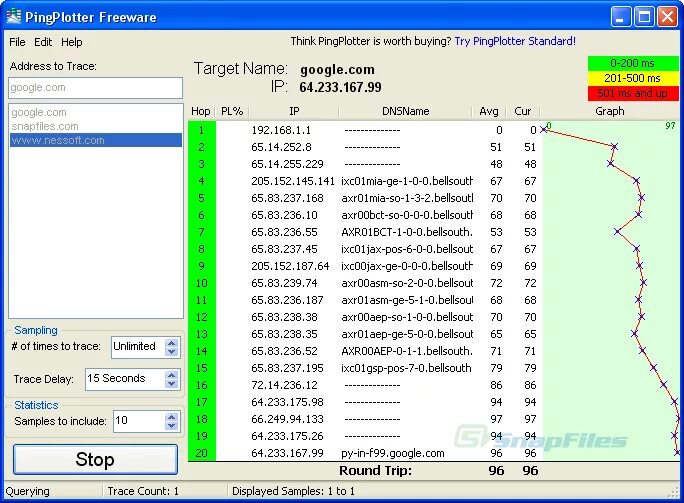Screen dimensions: 684x503
Task: Click the Graph column header
Action: tap(610, 111)
